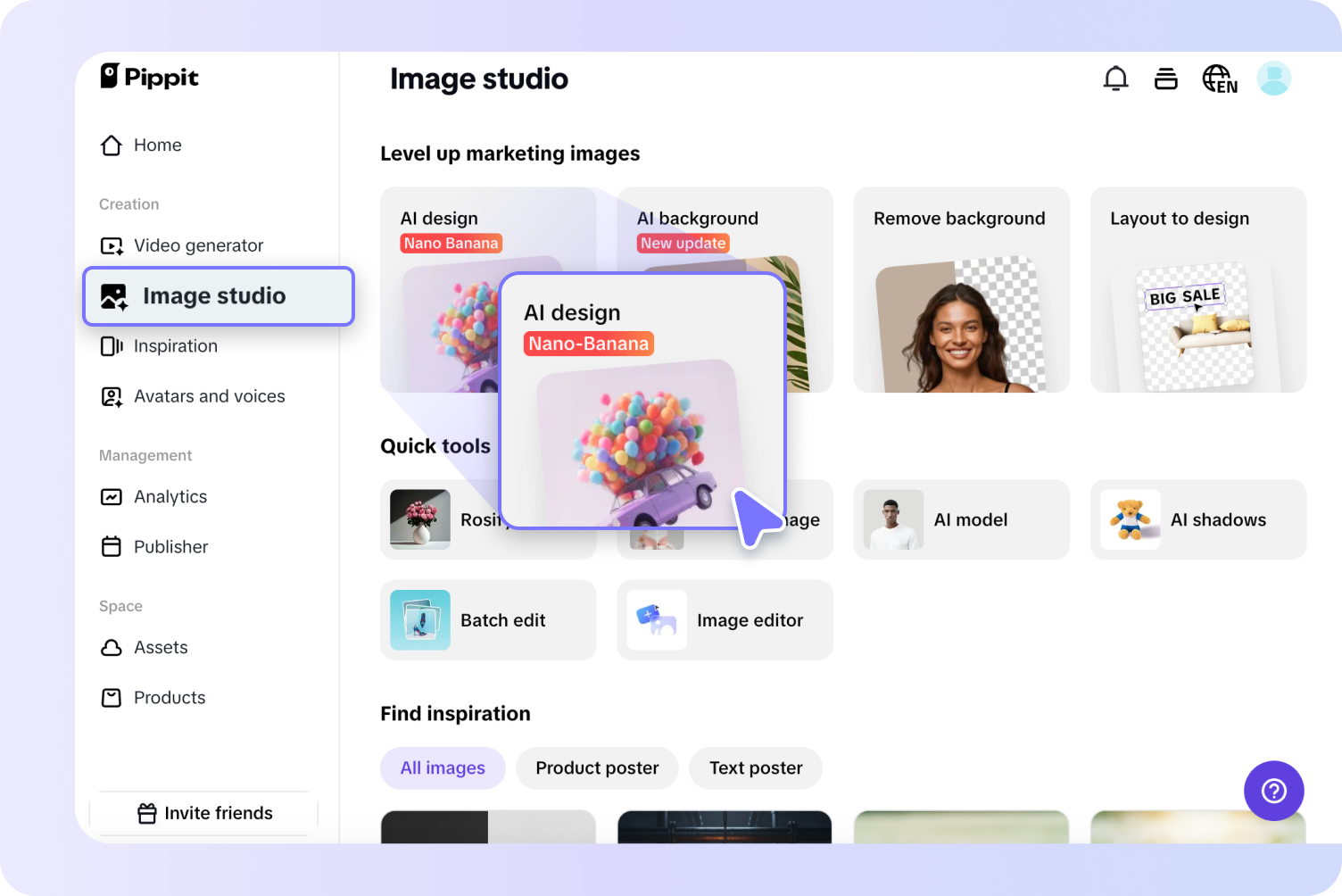Switch to the Product poster filter tab
The image size is (1342, 896).
[x=596, y=767]
